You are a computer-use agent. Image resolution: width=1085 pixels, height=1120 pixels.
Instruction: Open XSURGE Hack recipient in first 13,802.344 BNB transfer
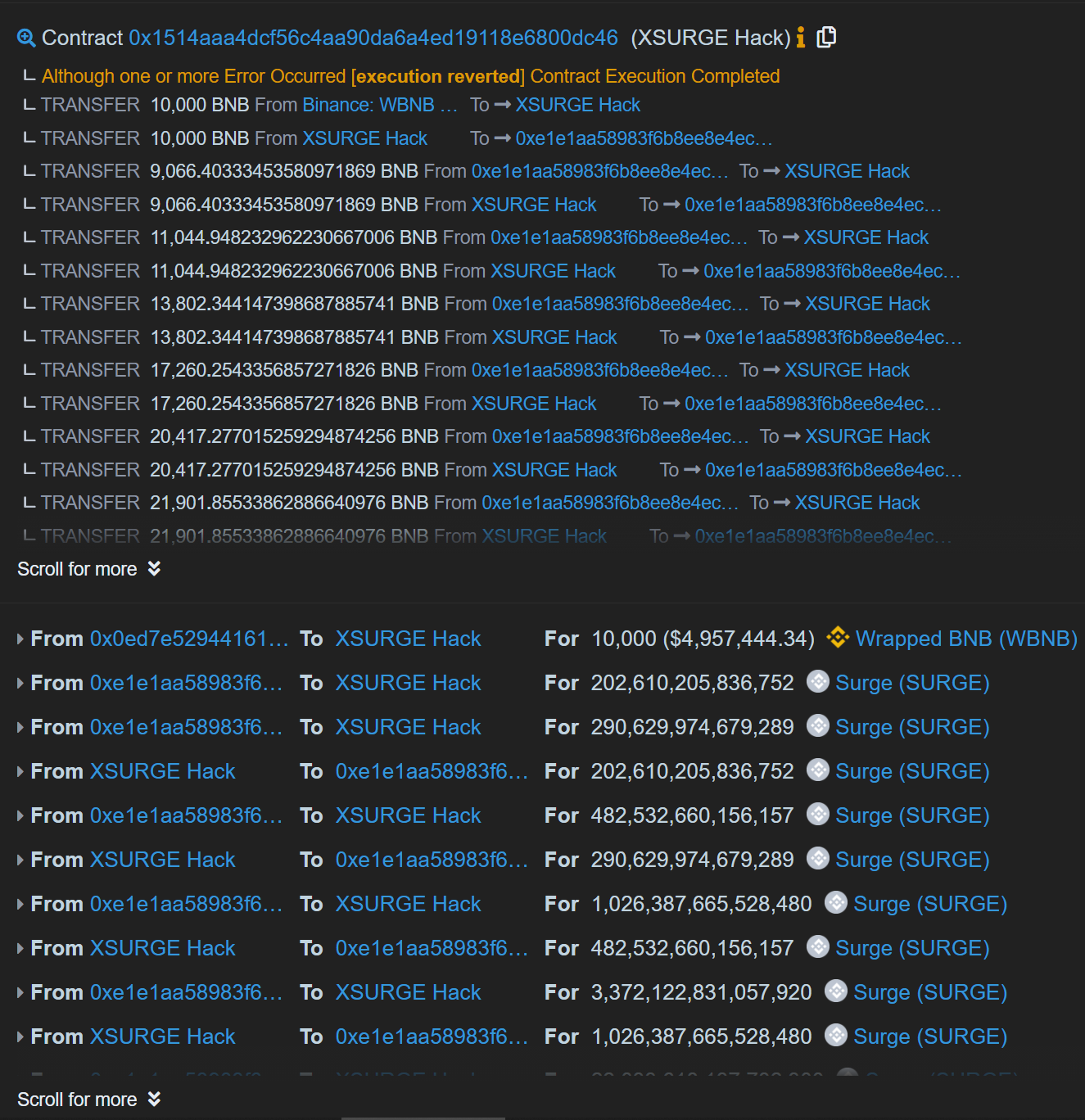click(x=867, y=304)
